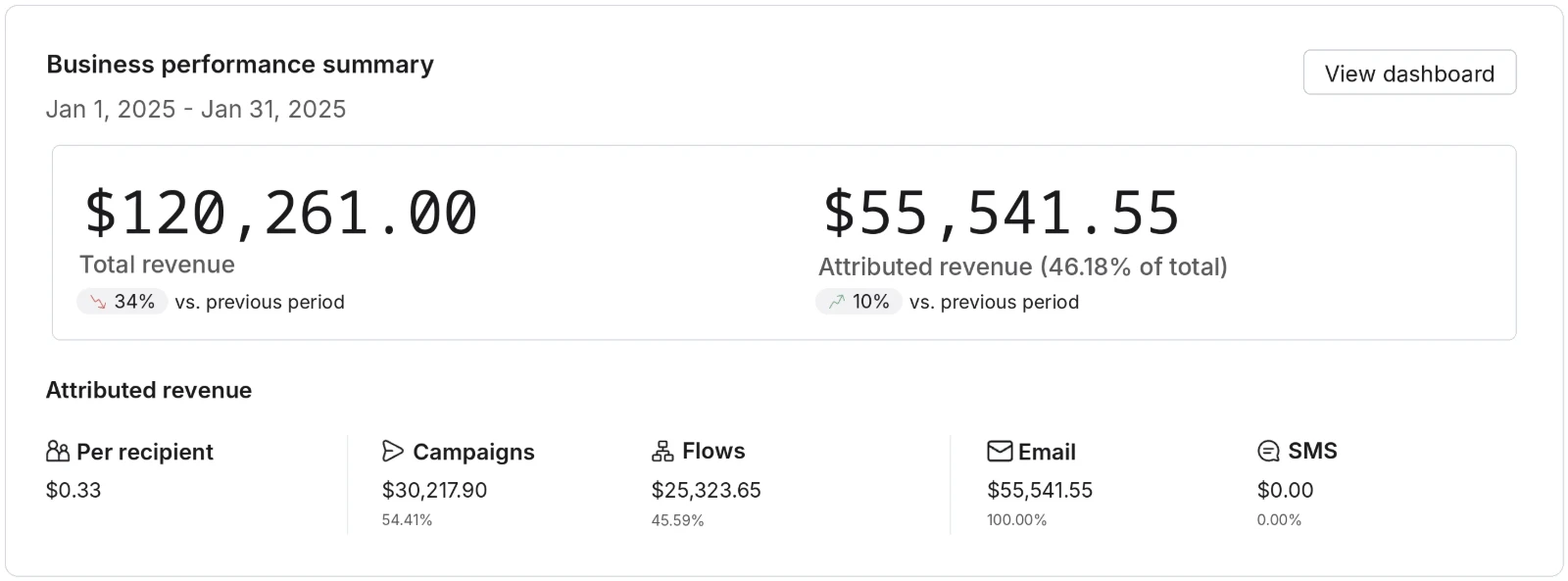Click the $55,541.55 attributed revenue headline figure
The width and height of the screenshot is (1568, 581).
(x=1001, y=213)
